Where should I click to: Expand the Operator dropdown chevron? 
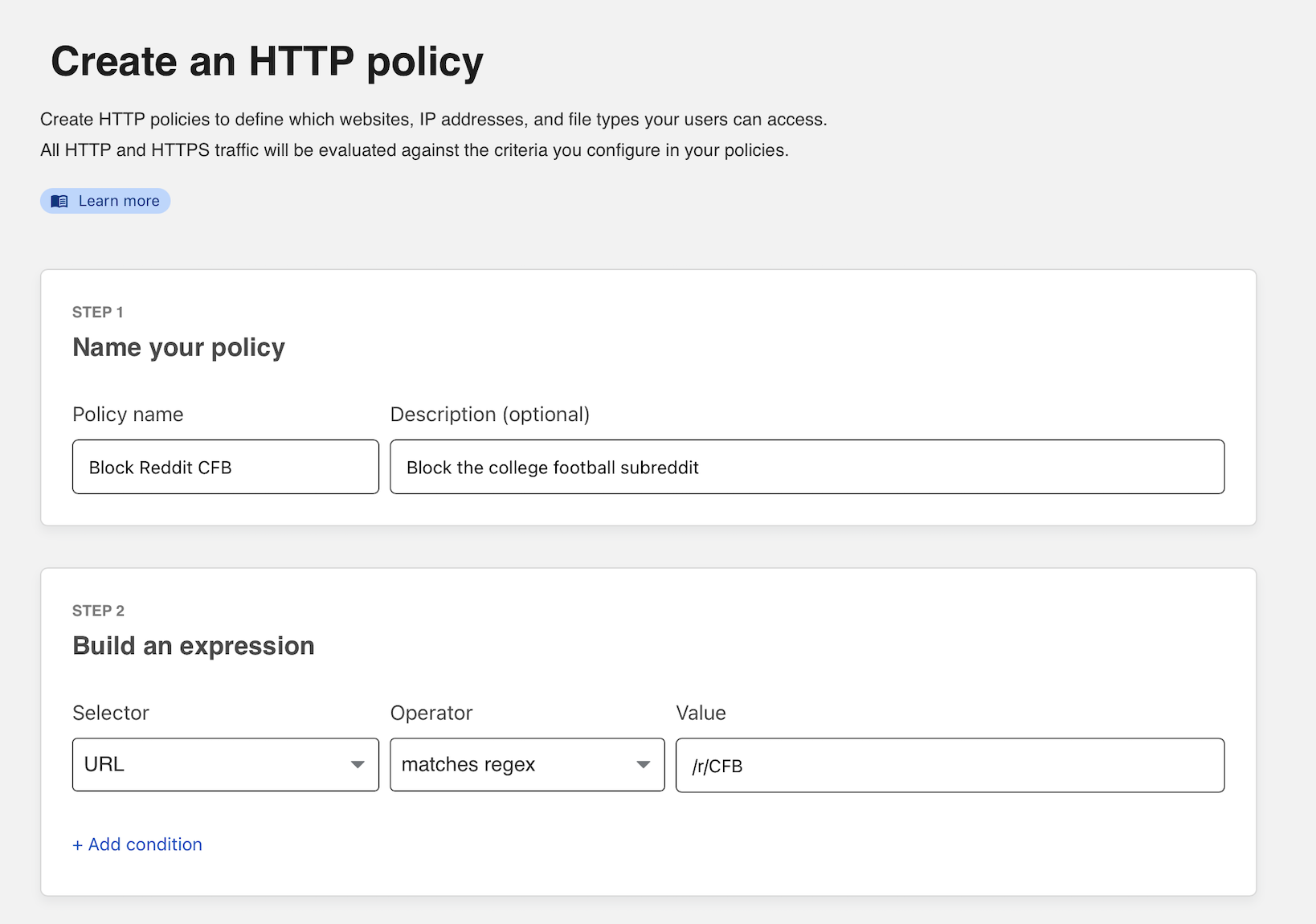643,765
